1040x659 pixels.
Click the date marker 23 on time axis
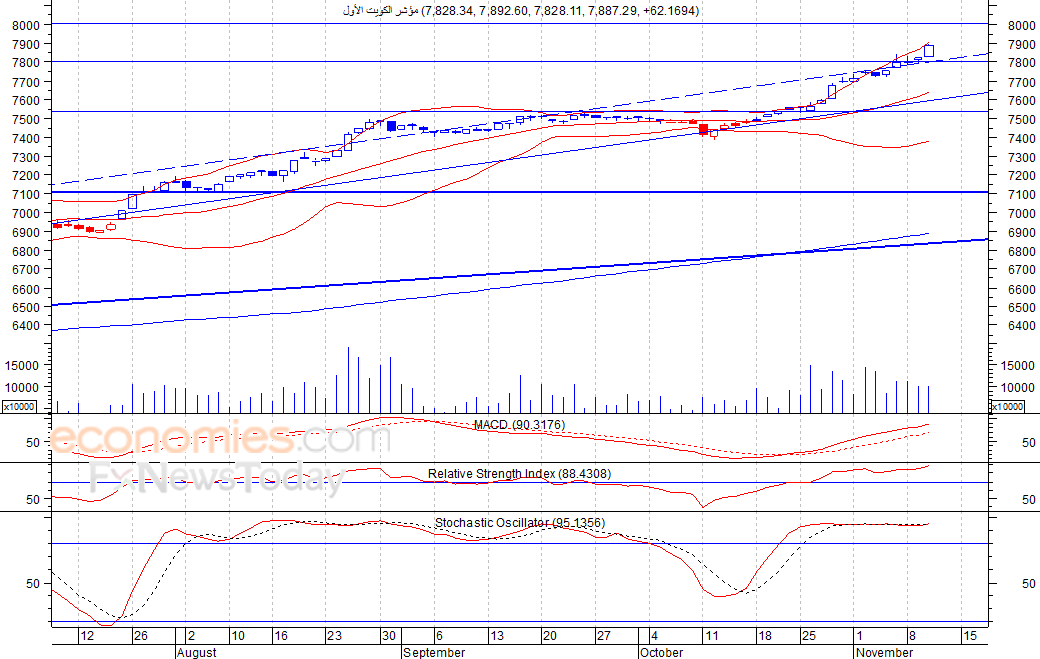click(x=334, y=636)
